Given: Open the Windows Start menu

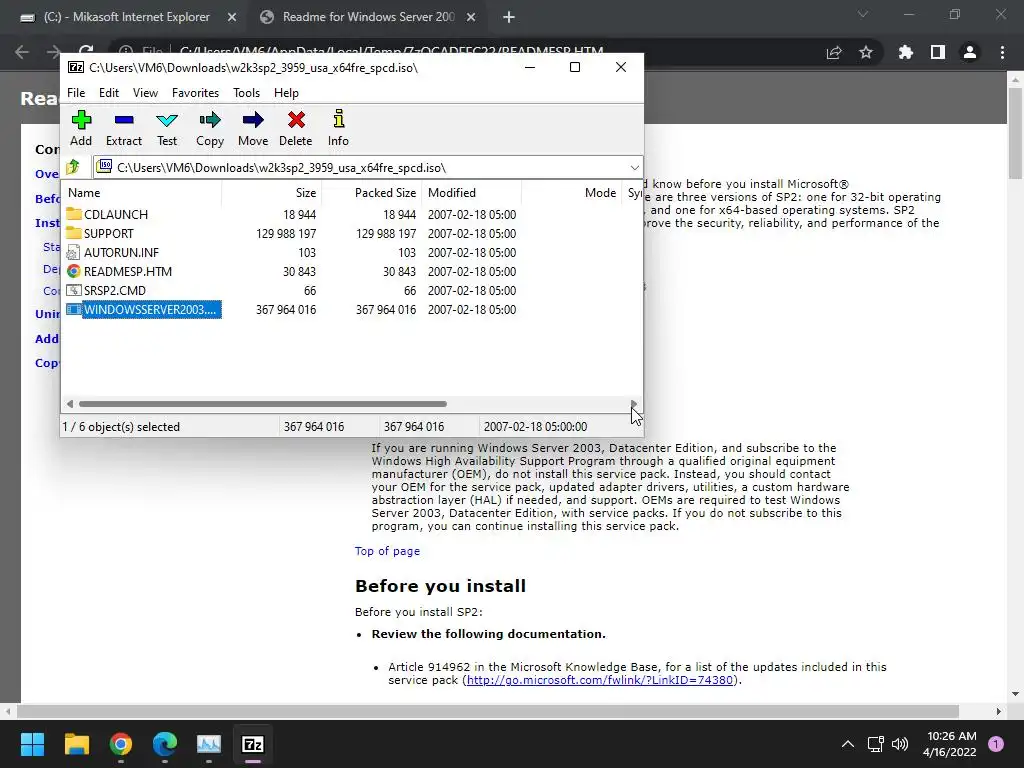Looking at the screenshot, I should pyautogui.click(x=32, y=744).
